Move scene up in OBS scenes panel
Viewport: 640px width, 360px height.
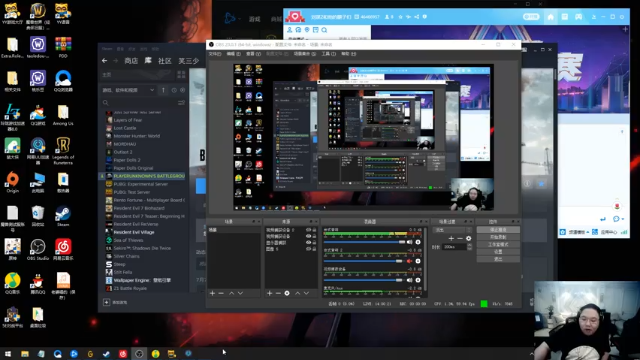[231, 293]
